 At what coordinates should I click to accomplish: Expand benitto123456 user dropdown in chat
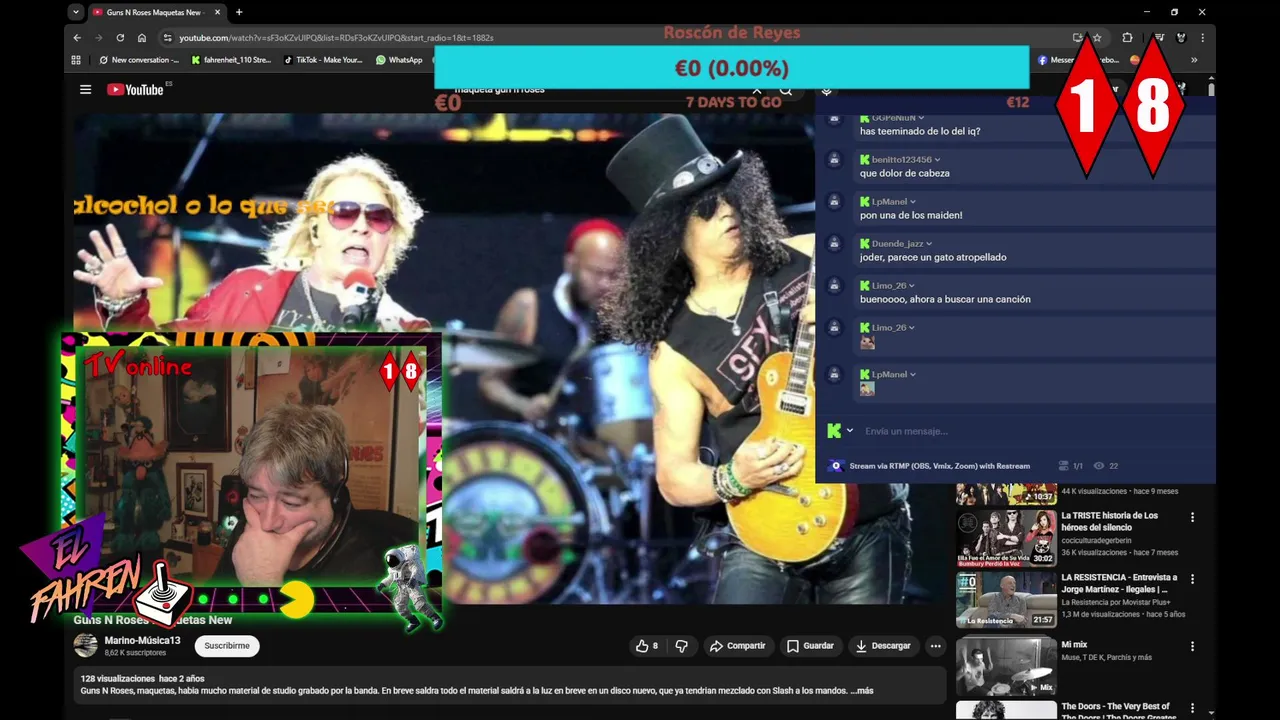point(936,160)
